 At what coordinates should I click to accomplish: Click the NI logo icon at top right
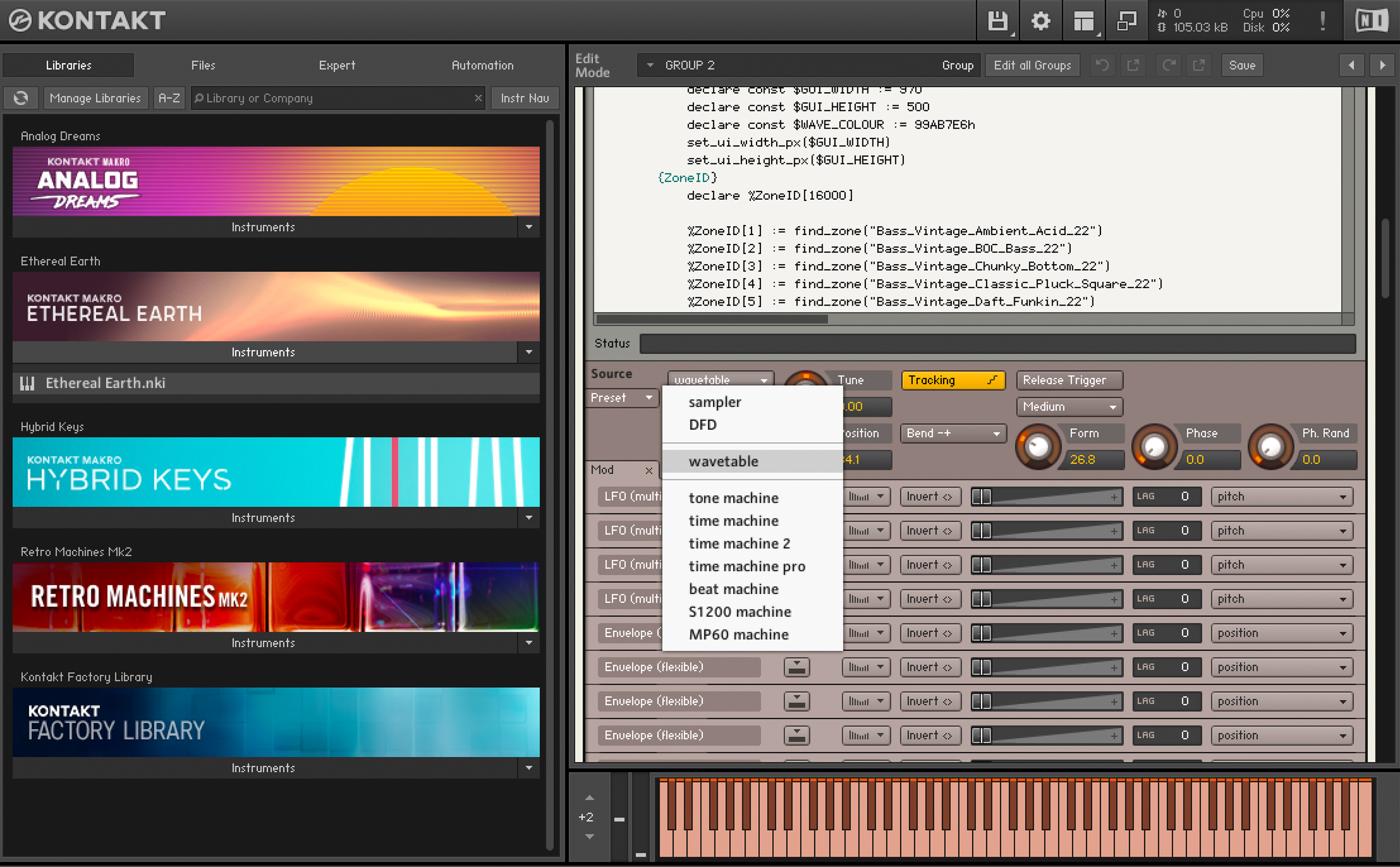coord(1371,21)
